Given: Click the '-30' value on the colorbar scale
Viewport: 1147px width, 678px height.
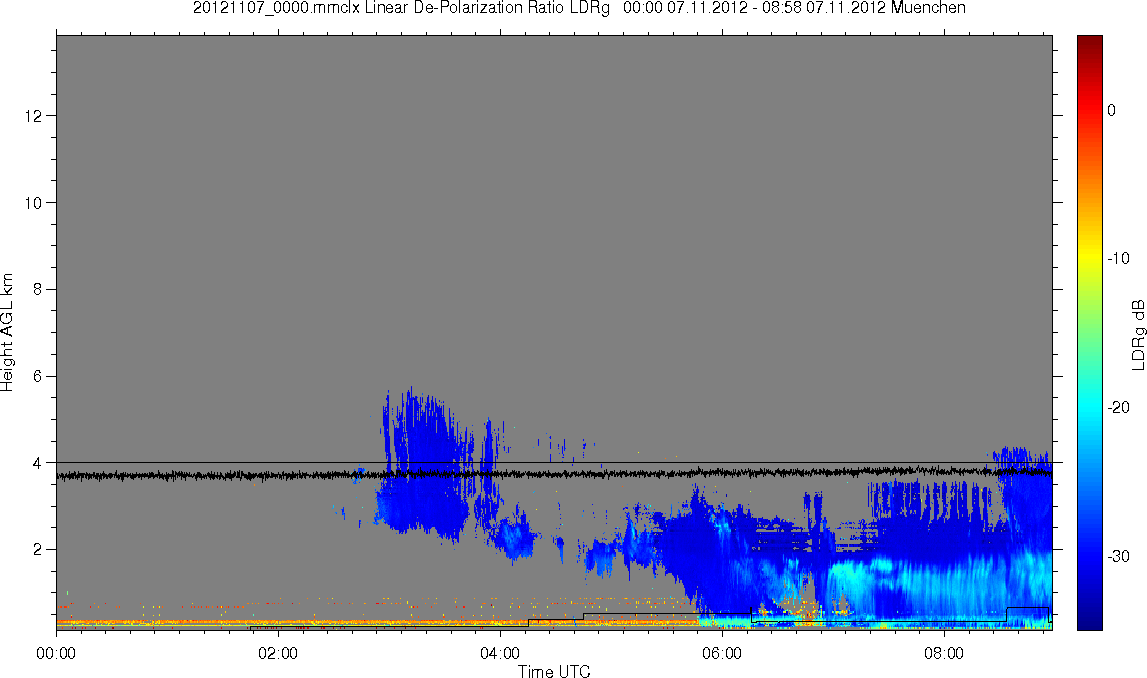Looking at the screenshot, I should (1118, 557).
